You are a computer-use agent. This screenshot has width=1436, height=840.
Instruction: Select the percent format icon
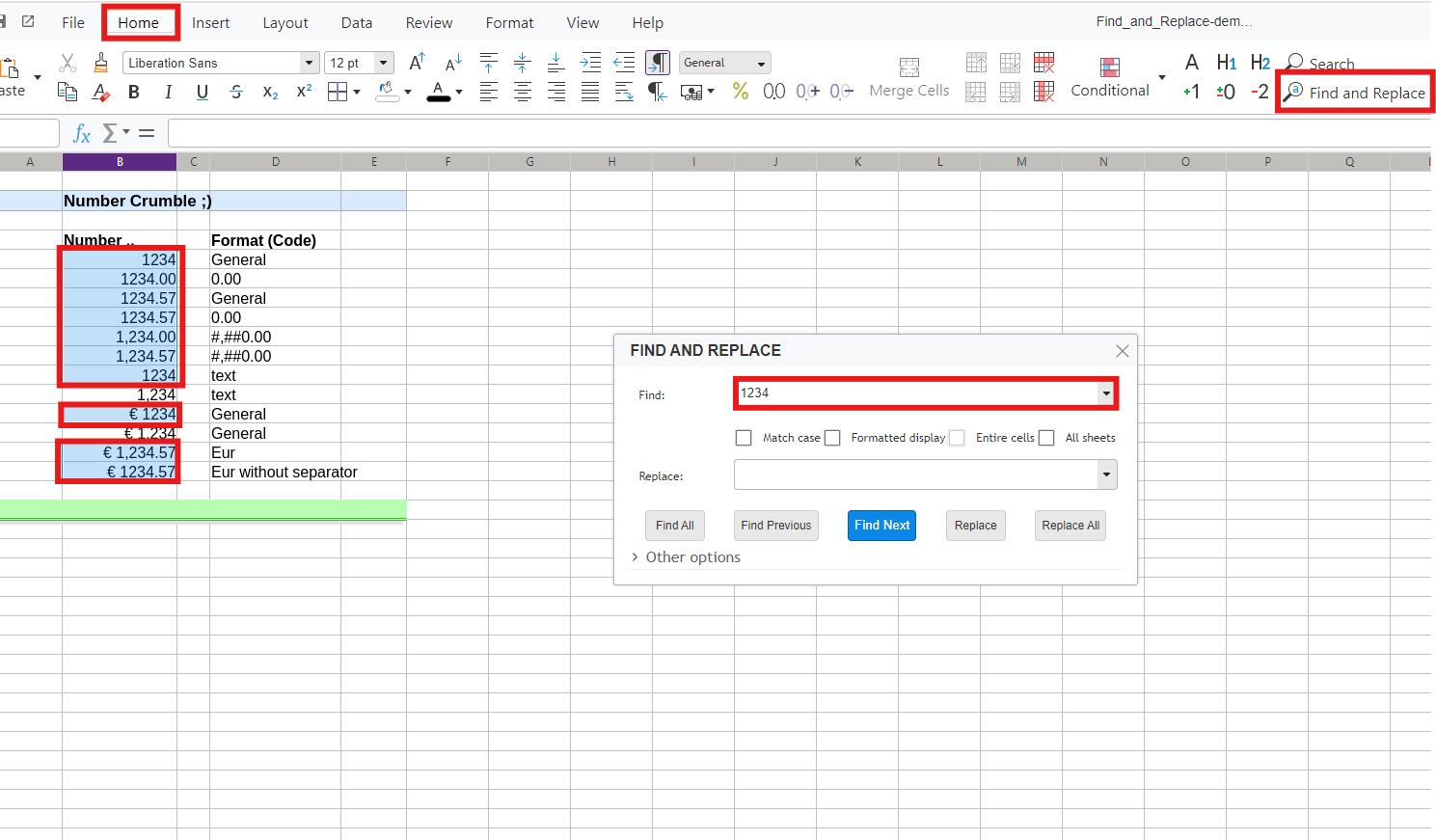(741, 92)
